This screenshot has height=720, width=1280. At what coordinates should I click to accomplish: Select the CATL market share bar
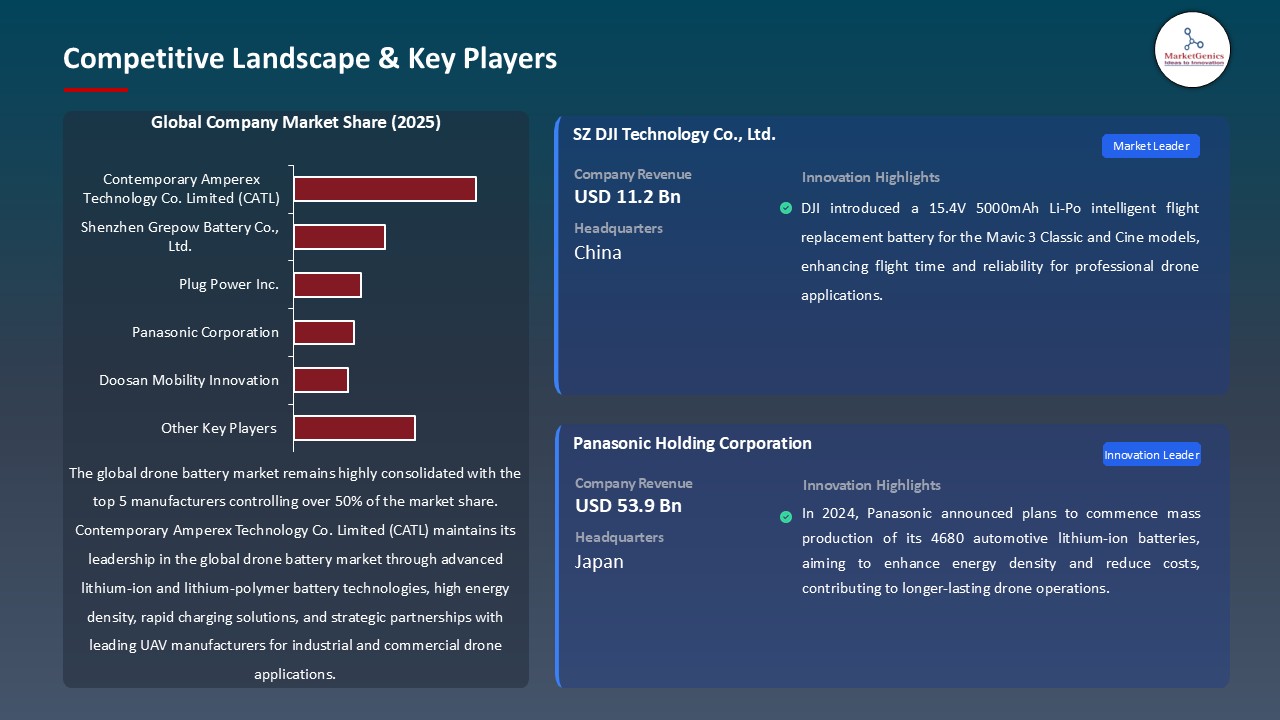(x=384, y=189)
